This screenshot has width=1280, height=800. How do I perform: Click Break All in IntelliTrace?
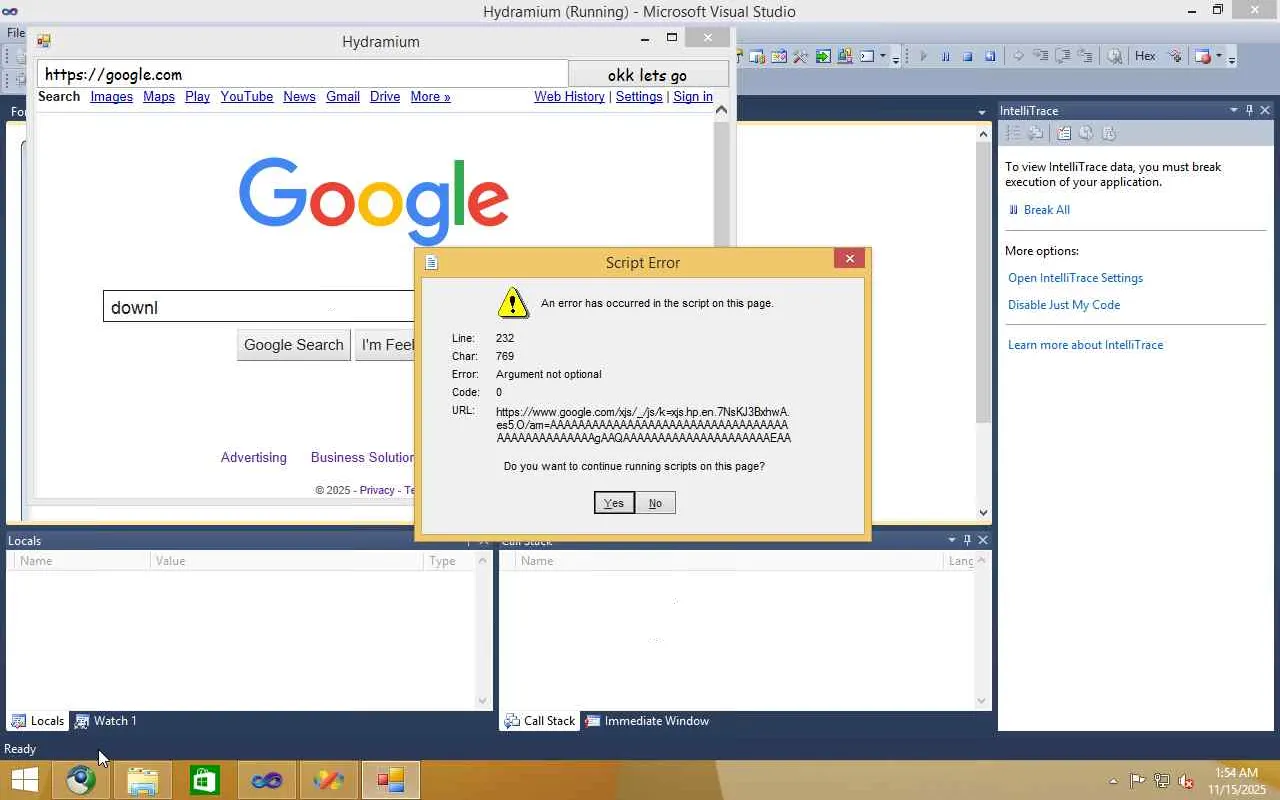pyautogui.click(x=1046, y=210)
